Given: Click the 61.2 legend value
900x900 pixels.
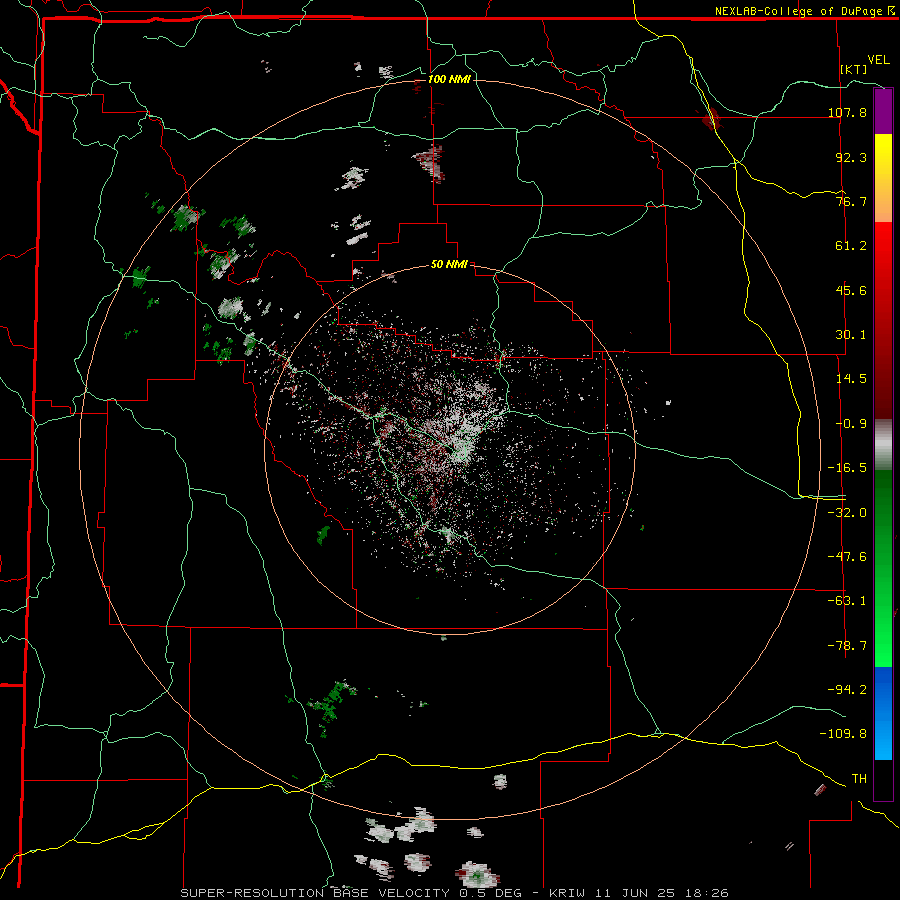Looking at the screenshot, I should pos(851,246).
